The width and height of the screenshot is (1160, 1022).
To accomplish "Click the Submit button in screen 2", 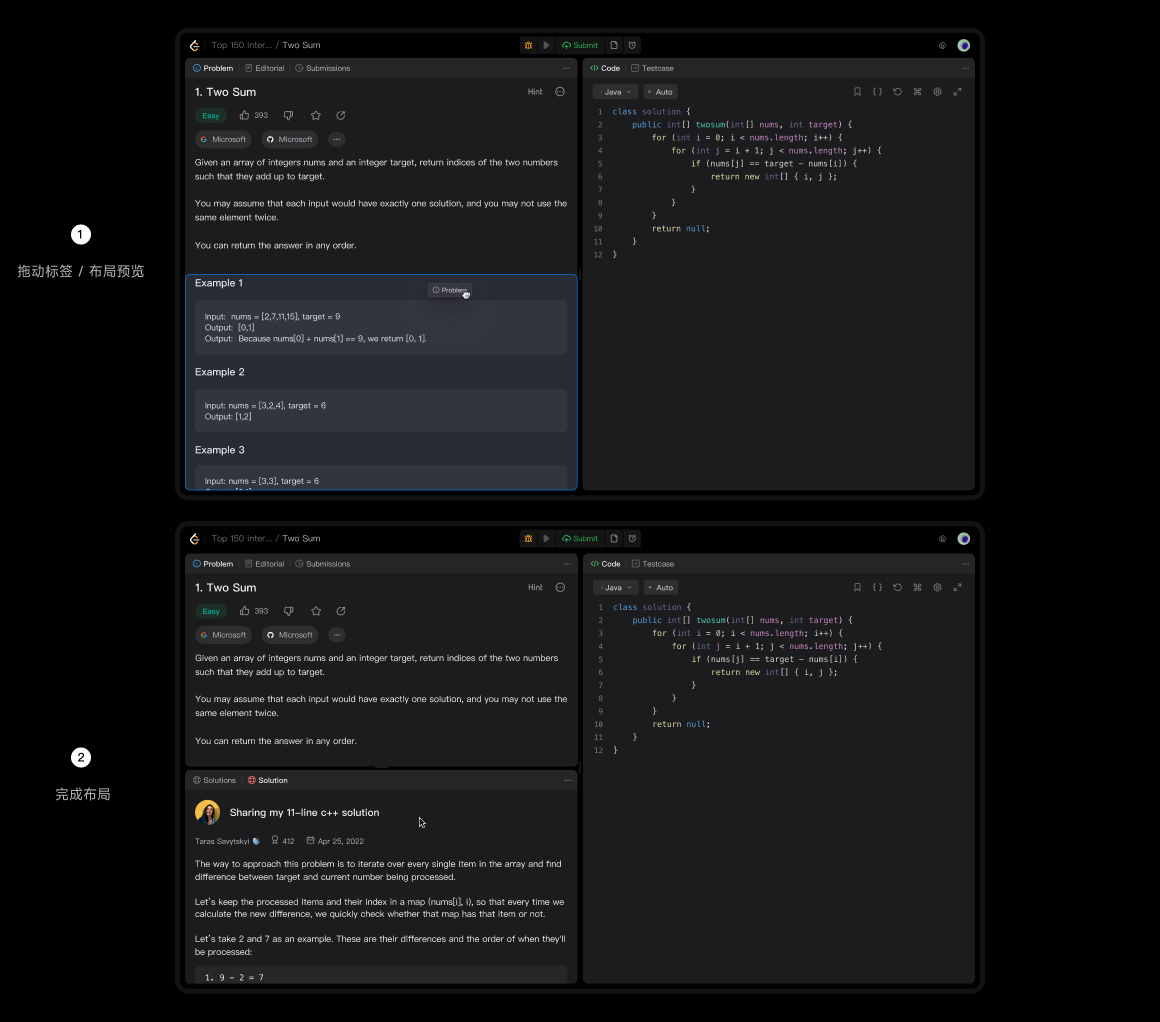I will (x=580, y=539).
